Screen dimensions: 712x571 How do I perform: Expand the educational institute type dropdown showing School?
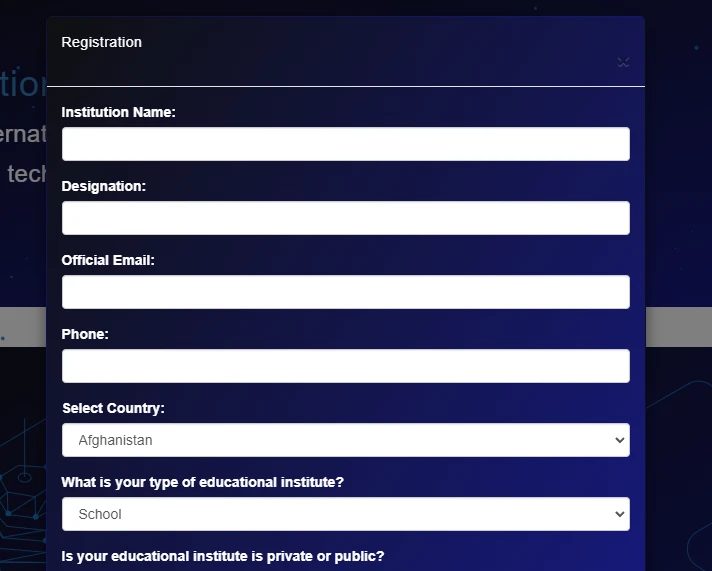point(345,514)
